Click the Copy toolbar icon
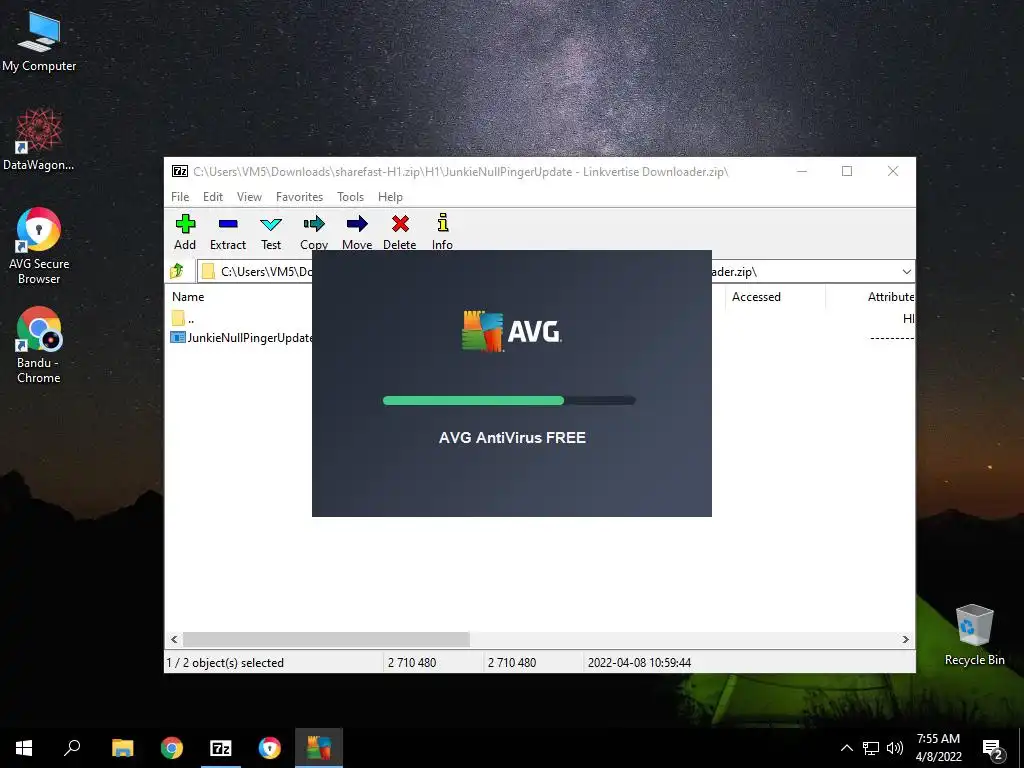The height and width of the screenshot is (768, 1024). click(x=313, y=232)
